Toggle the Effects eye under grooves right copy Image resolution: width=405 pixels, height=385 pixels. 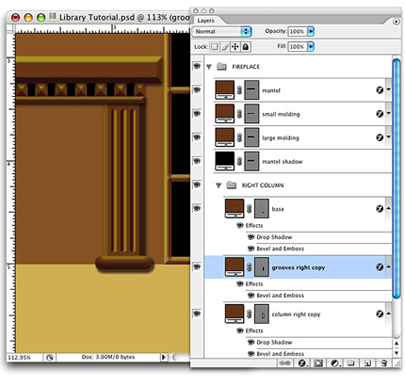[x=240, y=284]
